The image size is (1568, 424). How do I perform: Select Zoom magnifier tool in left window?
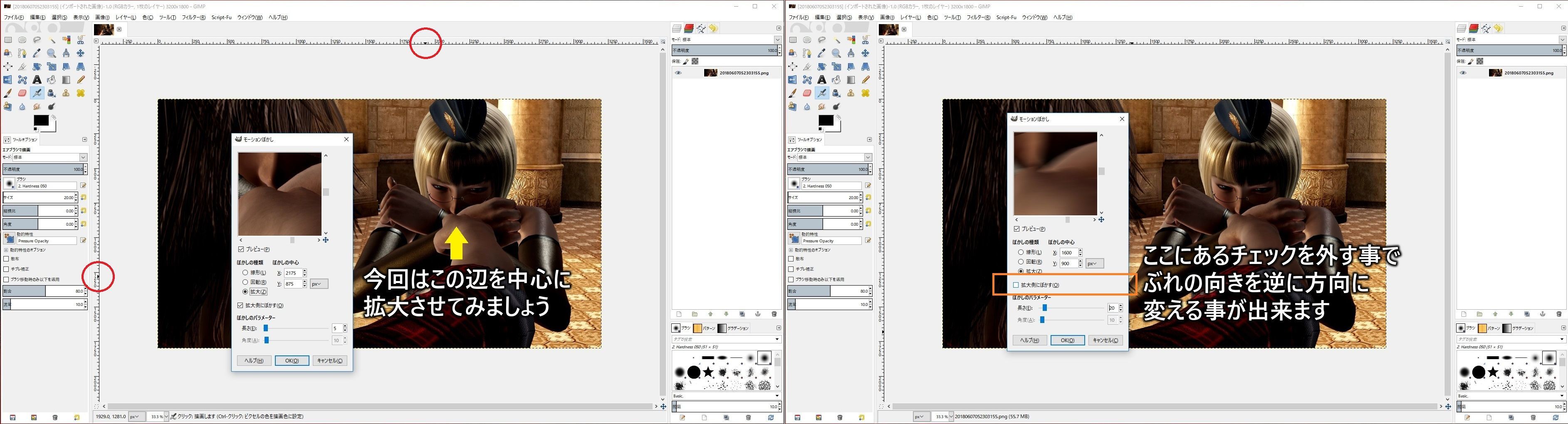[52, 54]
